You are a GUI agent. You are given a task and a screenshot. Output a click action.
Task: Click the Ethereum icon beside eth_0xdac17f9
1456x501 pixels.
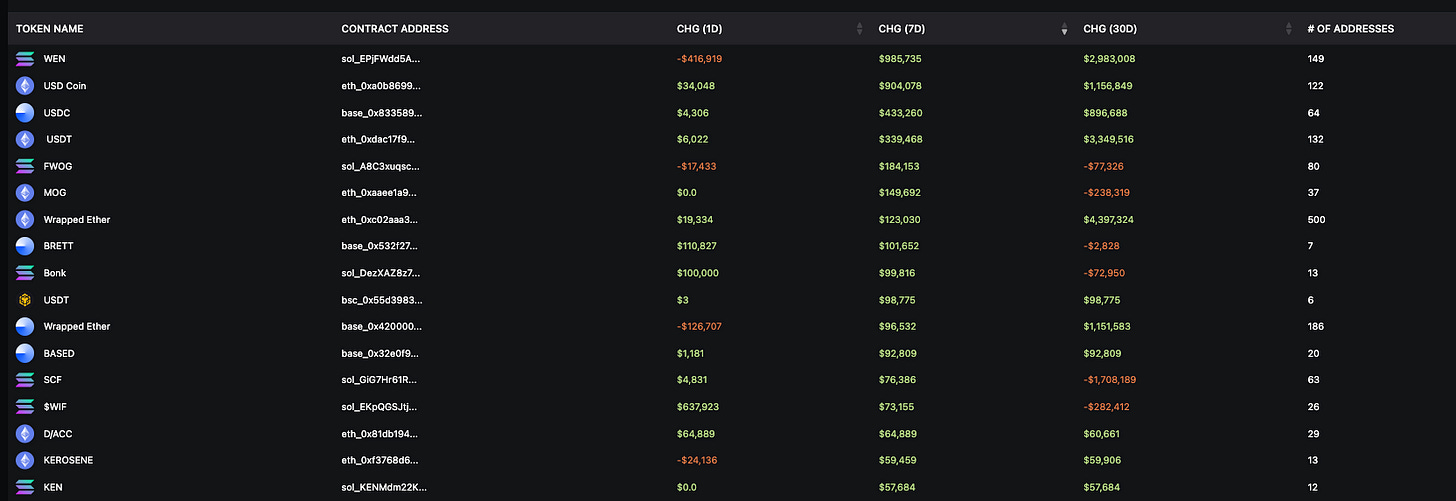[x=25, y=140]
